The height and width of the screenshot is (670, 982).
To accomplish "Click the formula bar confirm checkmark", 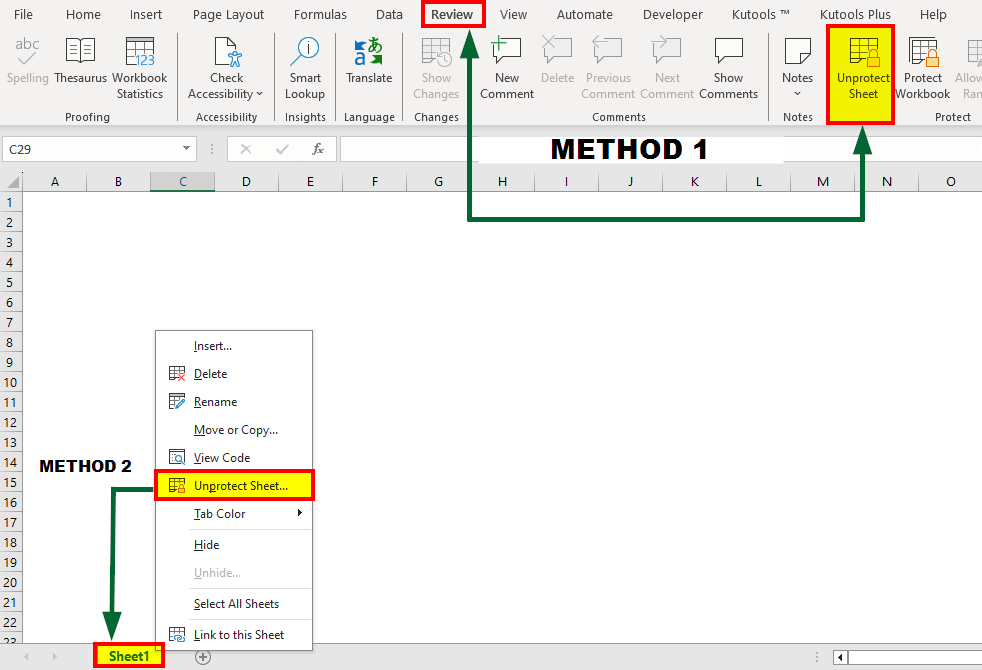I will click(282, 149).
